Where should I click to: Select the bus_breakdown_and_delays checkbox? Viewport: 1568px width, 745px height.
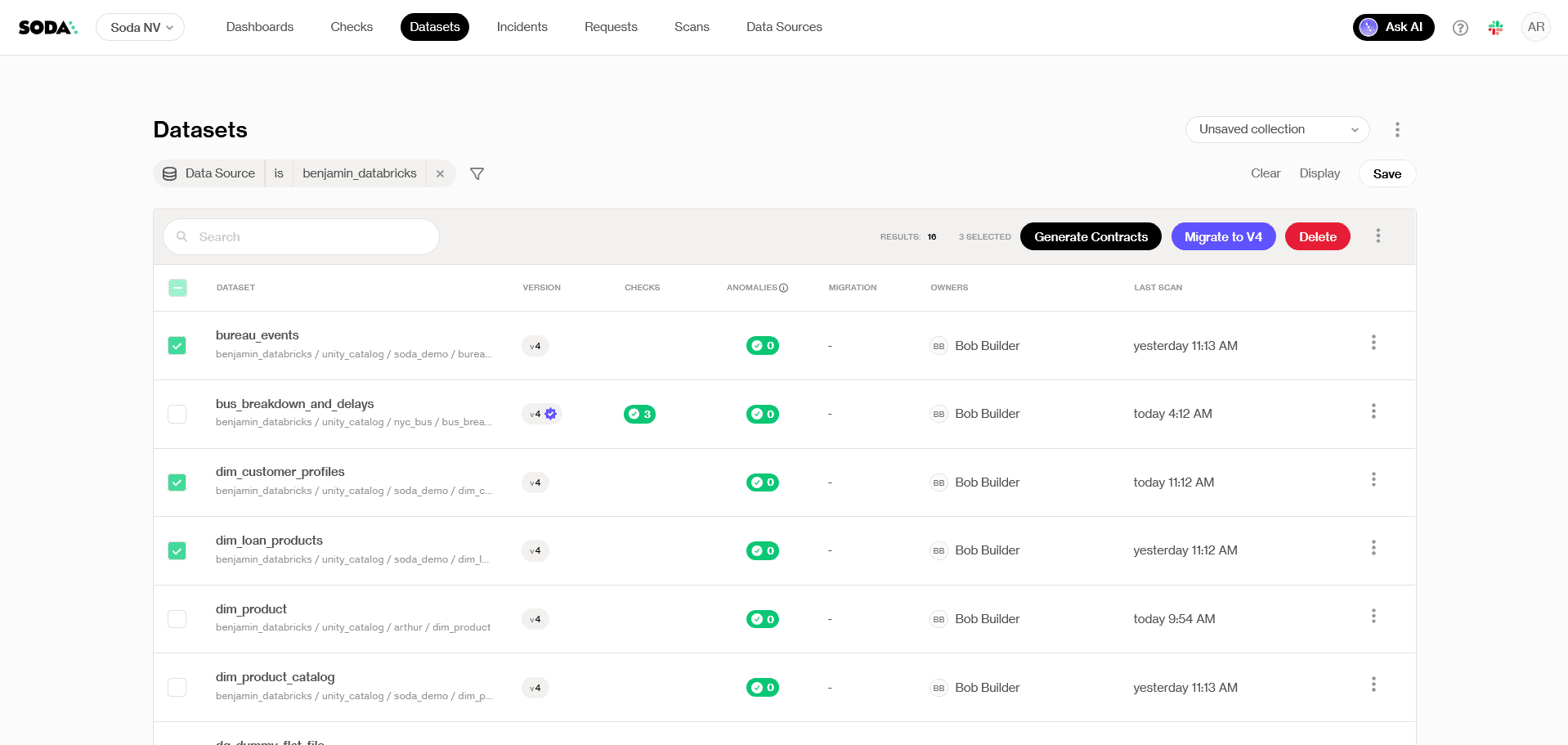pos(177,414)
